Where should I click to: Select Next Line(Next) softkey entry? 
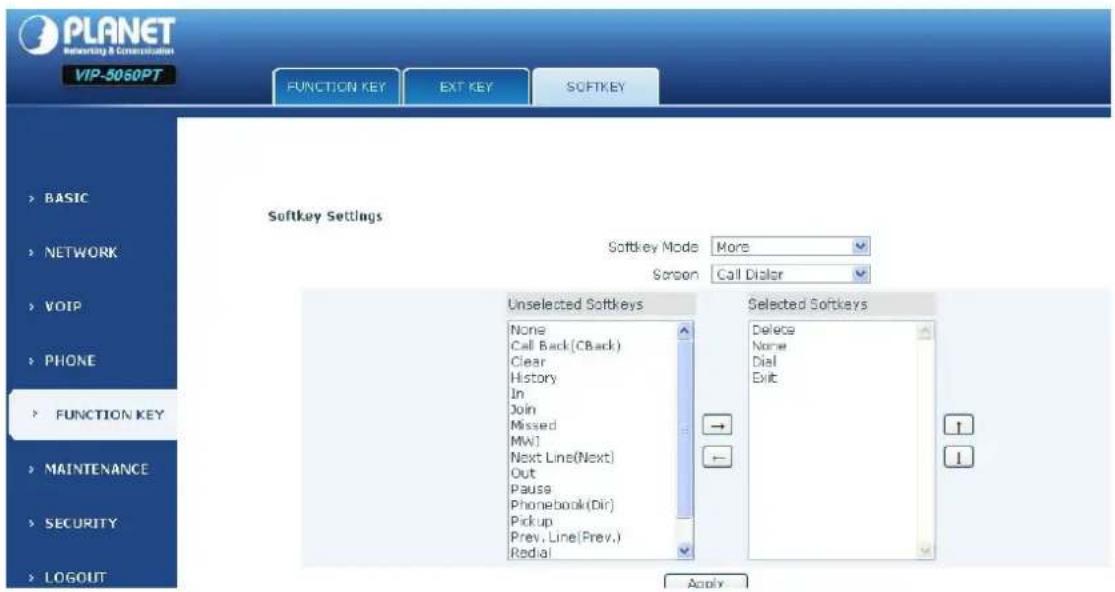point(562,457)
